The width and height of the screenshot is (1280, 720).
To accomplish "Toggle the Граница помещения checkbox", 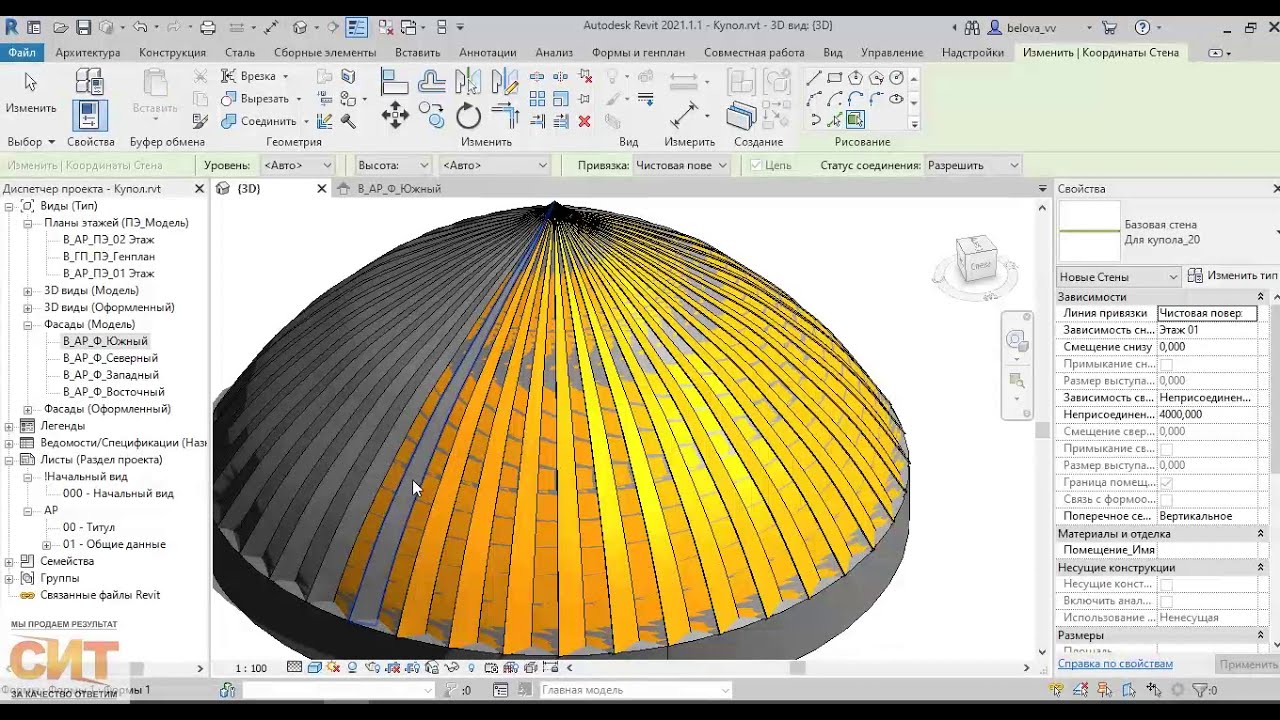I will [x=1166, y=482].
